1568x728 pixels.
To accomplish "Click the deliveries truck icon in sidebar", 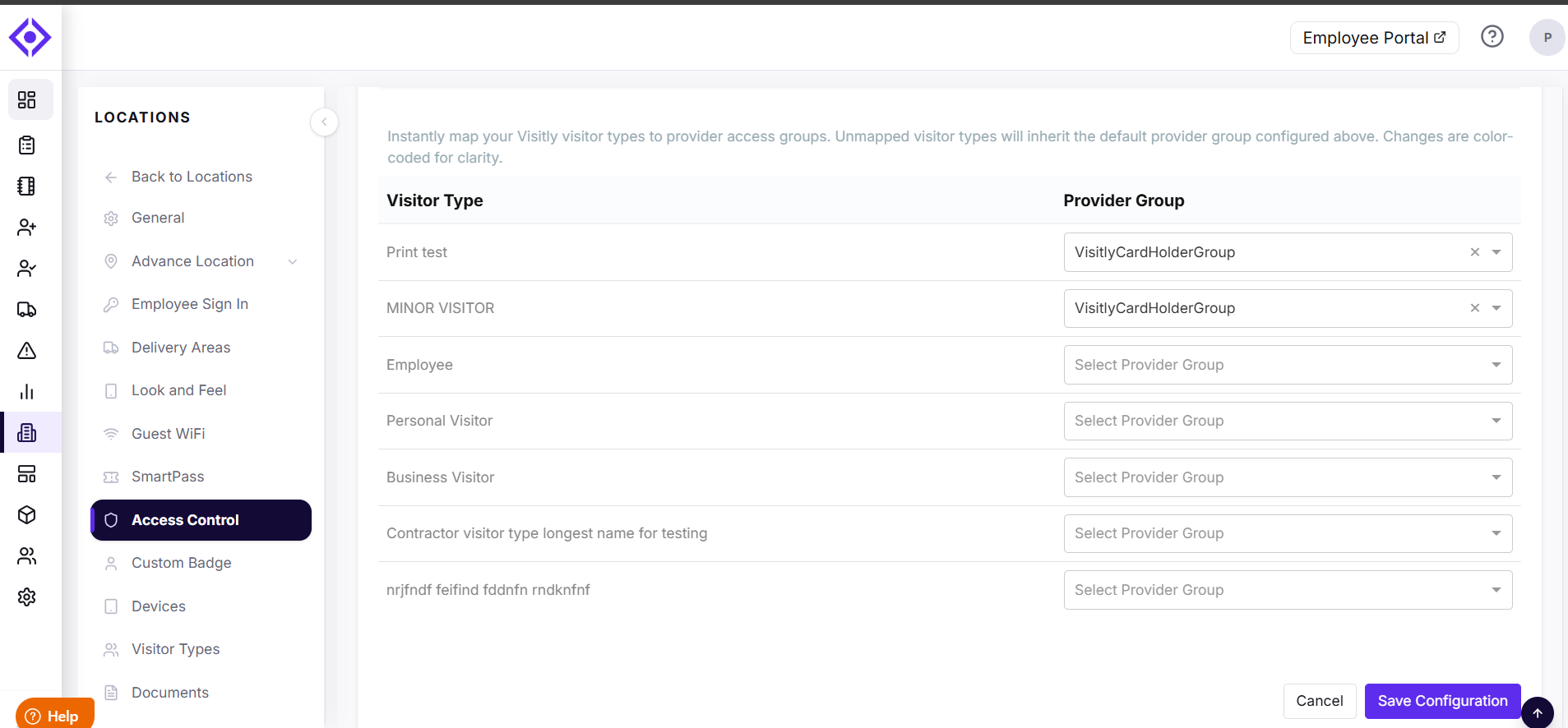I will [27, 310].
